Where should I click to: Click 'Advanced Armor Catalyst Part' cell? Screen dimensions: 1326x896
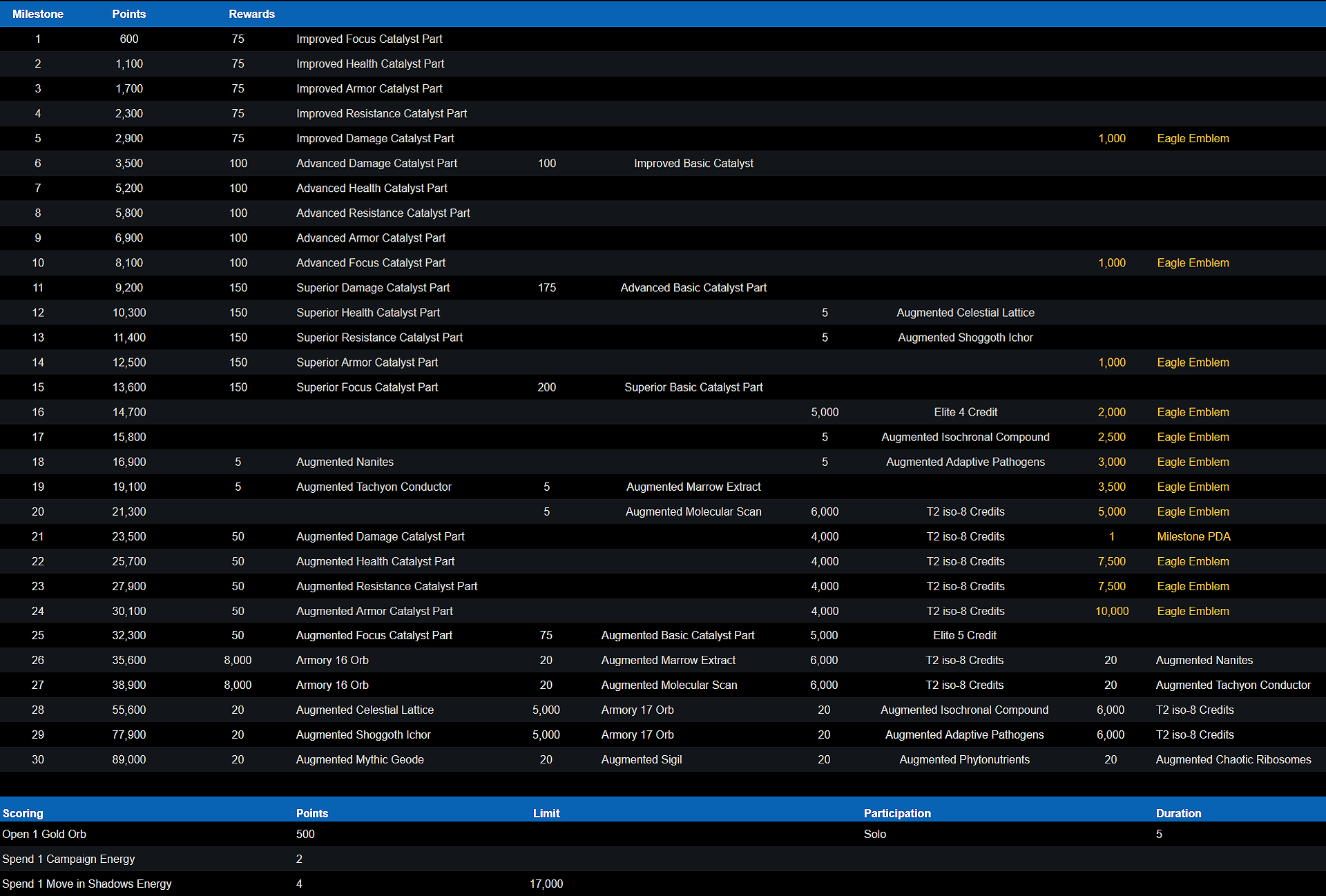coord(371,238)
